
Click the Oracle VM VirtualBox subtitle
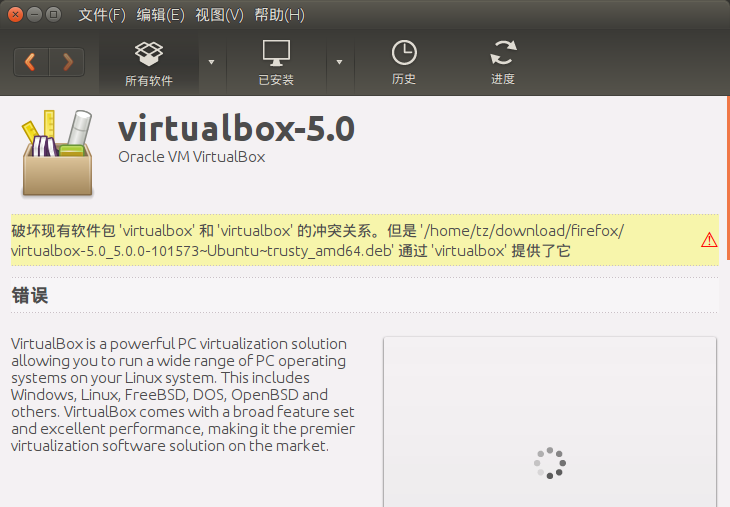[192, 157]
